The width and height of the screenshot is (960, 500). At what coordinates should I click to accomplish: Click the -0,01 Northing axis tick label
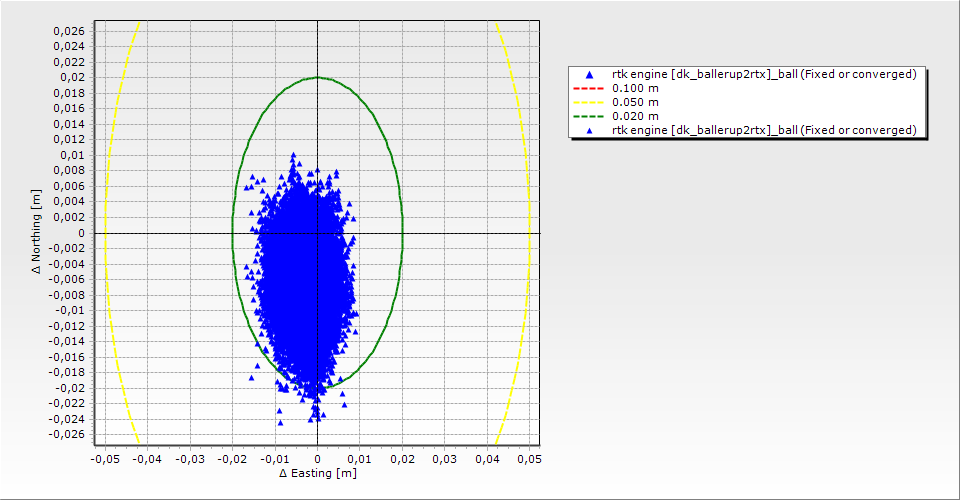tap(70, 310)
